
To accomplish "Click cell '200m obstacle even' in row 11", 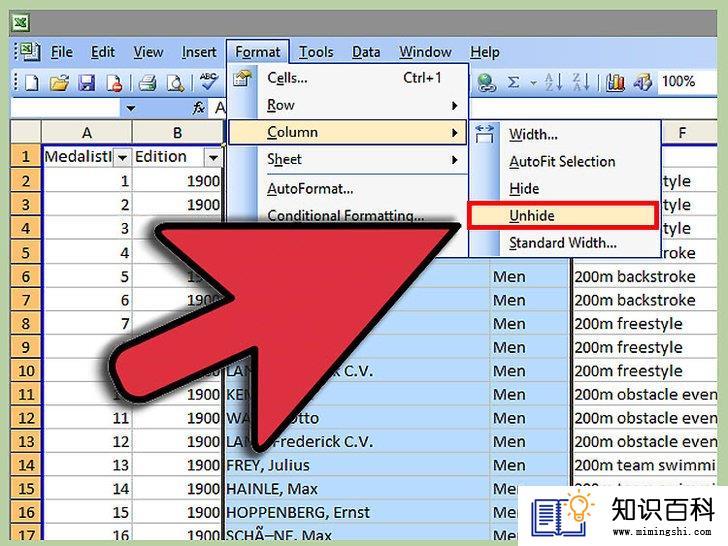I will (645, 395).
